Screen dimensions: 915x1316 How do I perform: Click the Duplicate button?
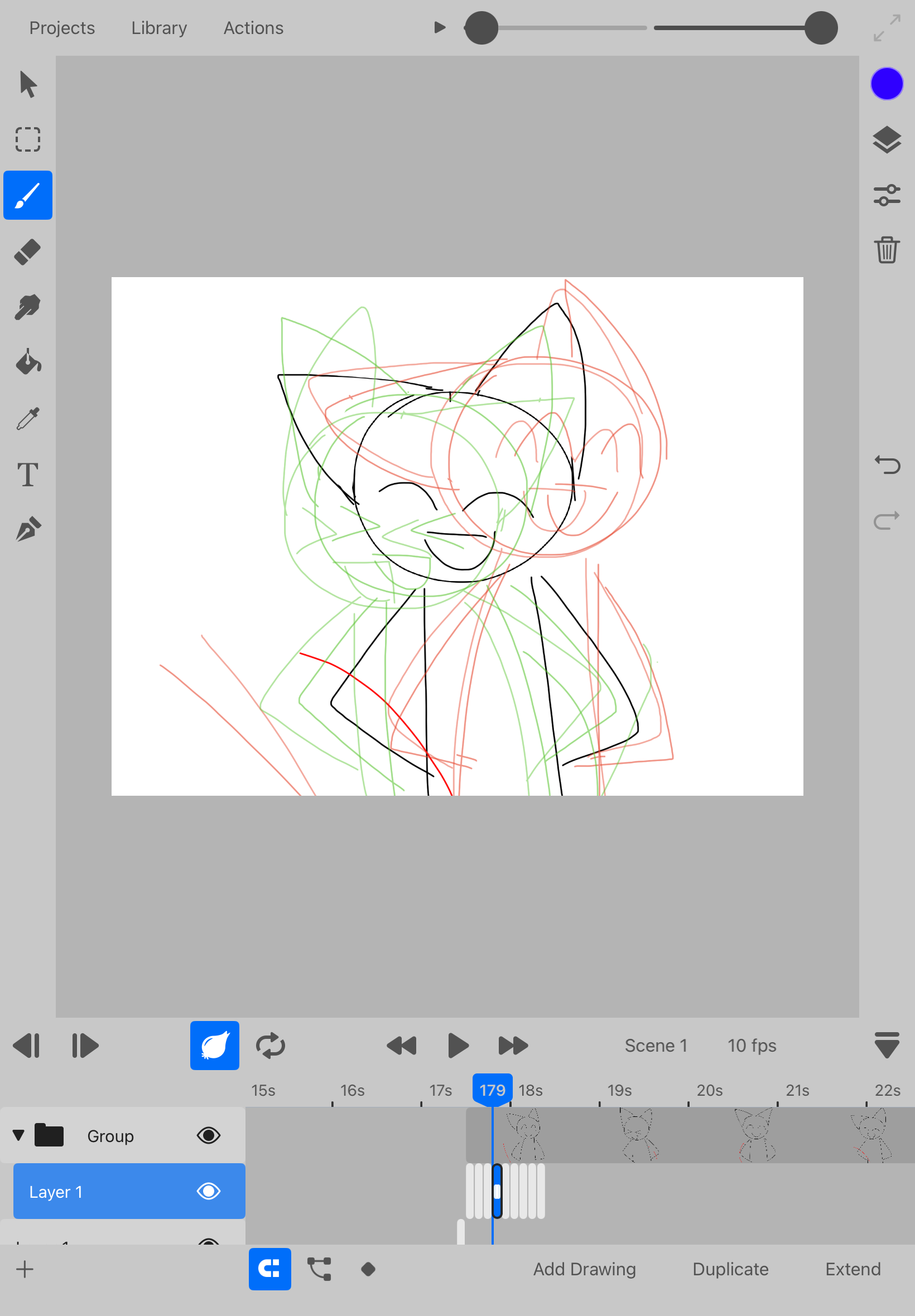click(x=730, y=1269)
